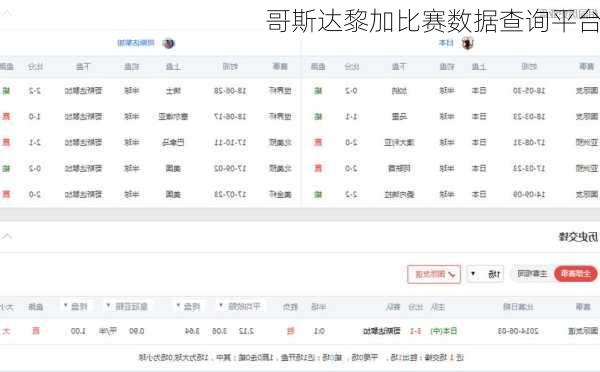Screen dimensions: 600x372
Task: Click the 2014-06-03 match date cell
Action: coord(518,331)
